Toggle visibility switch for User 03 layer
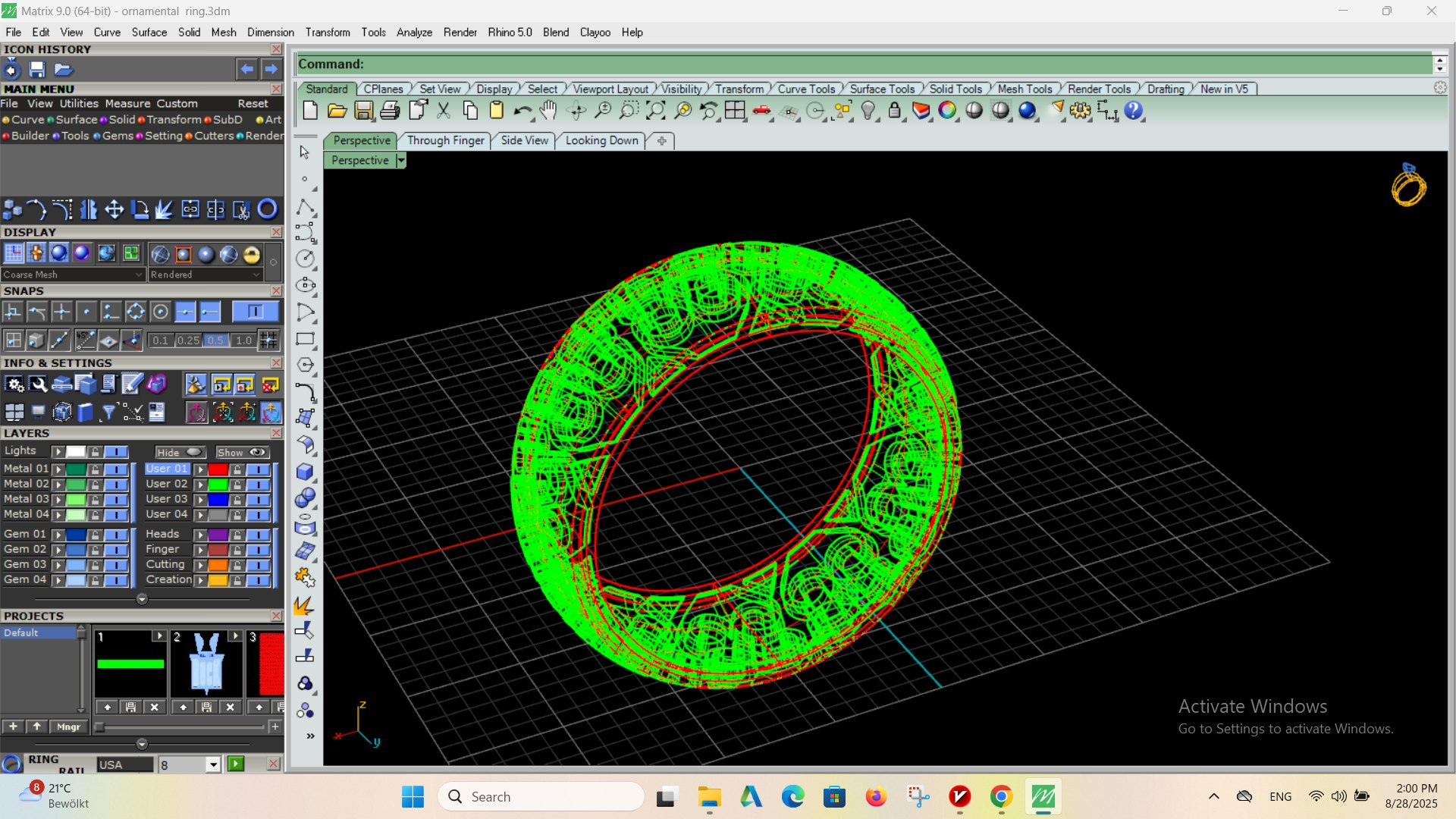This screenshot has width=1456, height=819. click(x=259, y=500)
